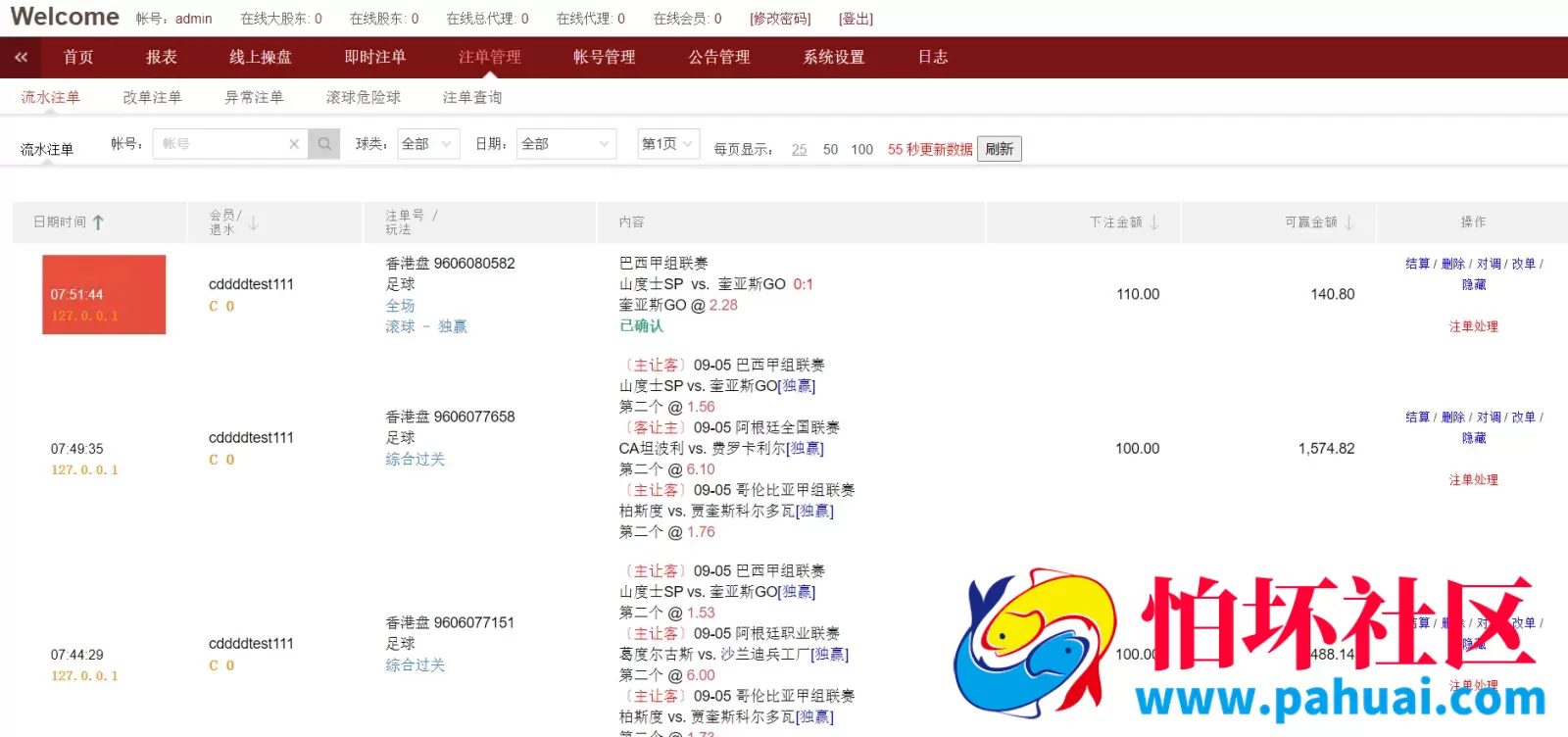Image resolution: width=1568 pixels, height=737 pixels.
Task: Click 注单处理 for bet 9606077658
Action: click(x=1474, y=480)
